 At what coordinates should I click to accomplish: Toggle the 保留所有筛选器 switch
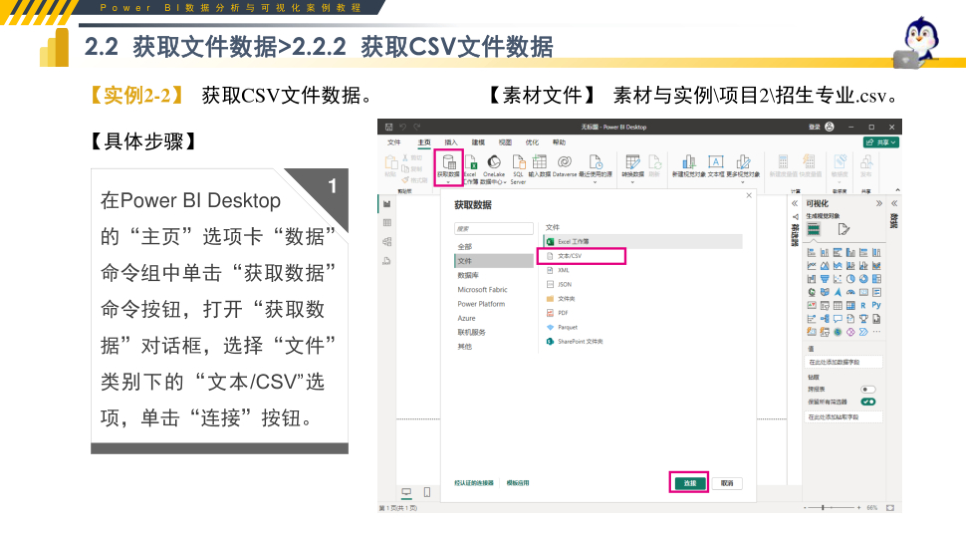click(868, 402)
